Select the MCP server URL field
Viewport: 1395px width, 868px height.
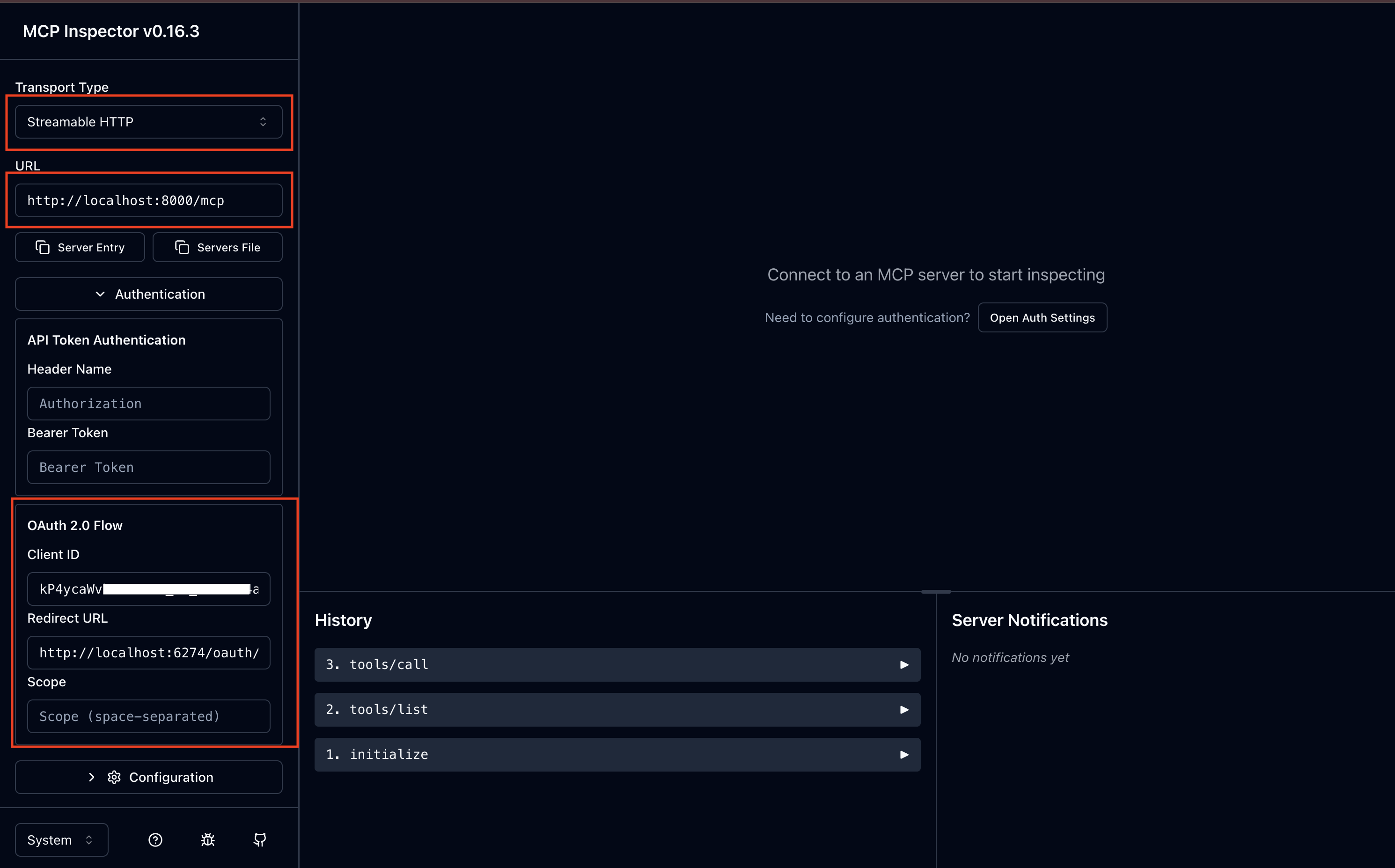pos(148,200)
